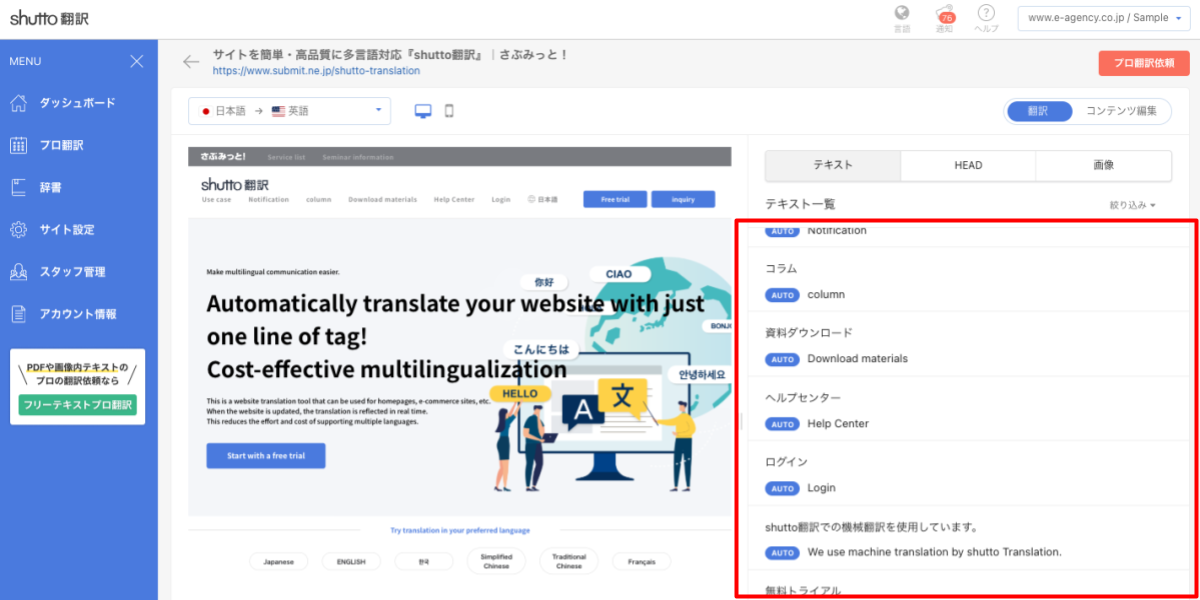This screenshot has height=600, width=1200.
Task: Click AUTO badge next to Download materials
Action: (782, 359)
